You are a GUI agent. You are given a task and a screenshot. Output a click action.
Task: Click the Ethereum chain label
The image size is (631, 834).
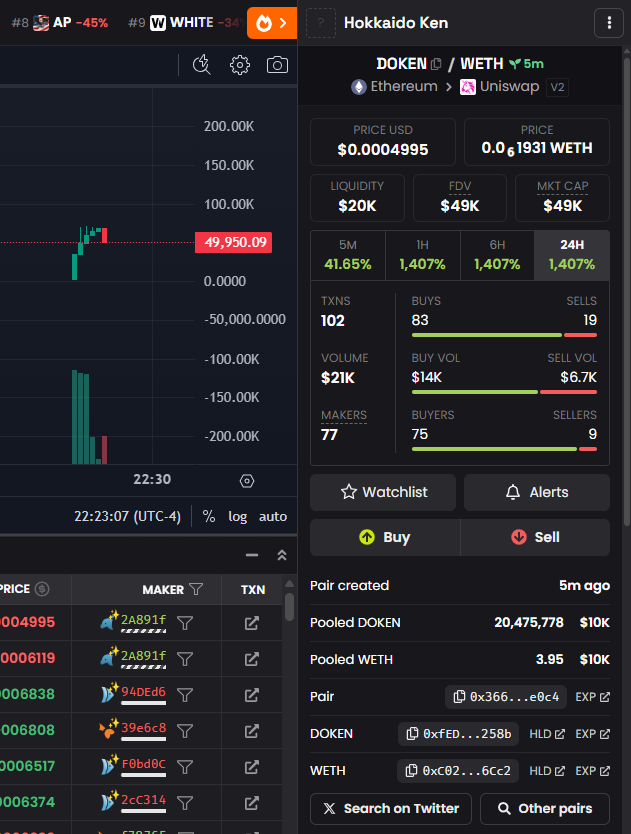[394, 87]
